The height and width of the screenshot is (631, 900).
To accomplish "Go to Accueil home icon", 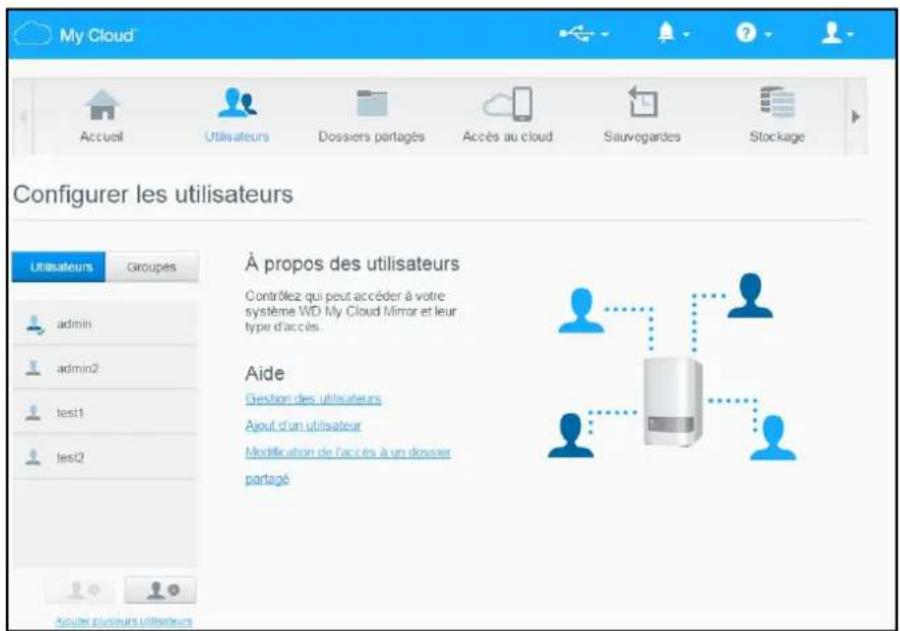I will [102, 104].
